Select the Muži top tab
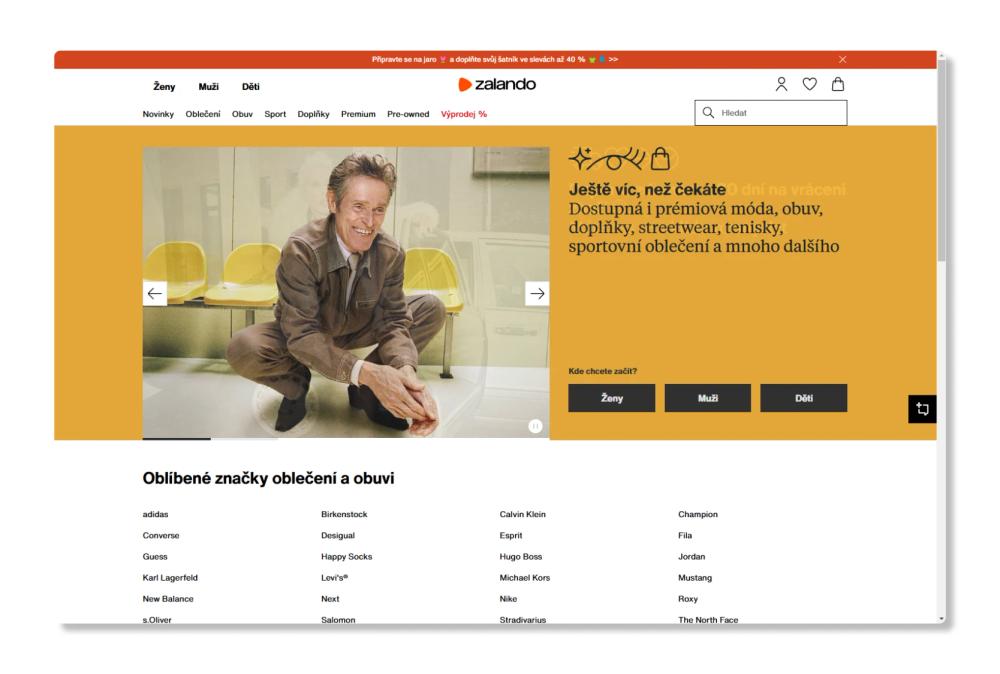Viewport: 1000px width, 674px height. (x=209, y=87)
